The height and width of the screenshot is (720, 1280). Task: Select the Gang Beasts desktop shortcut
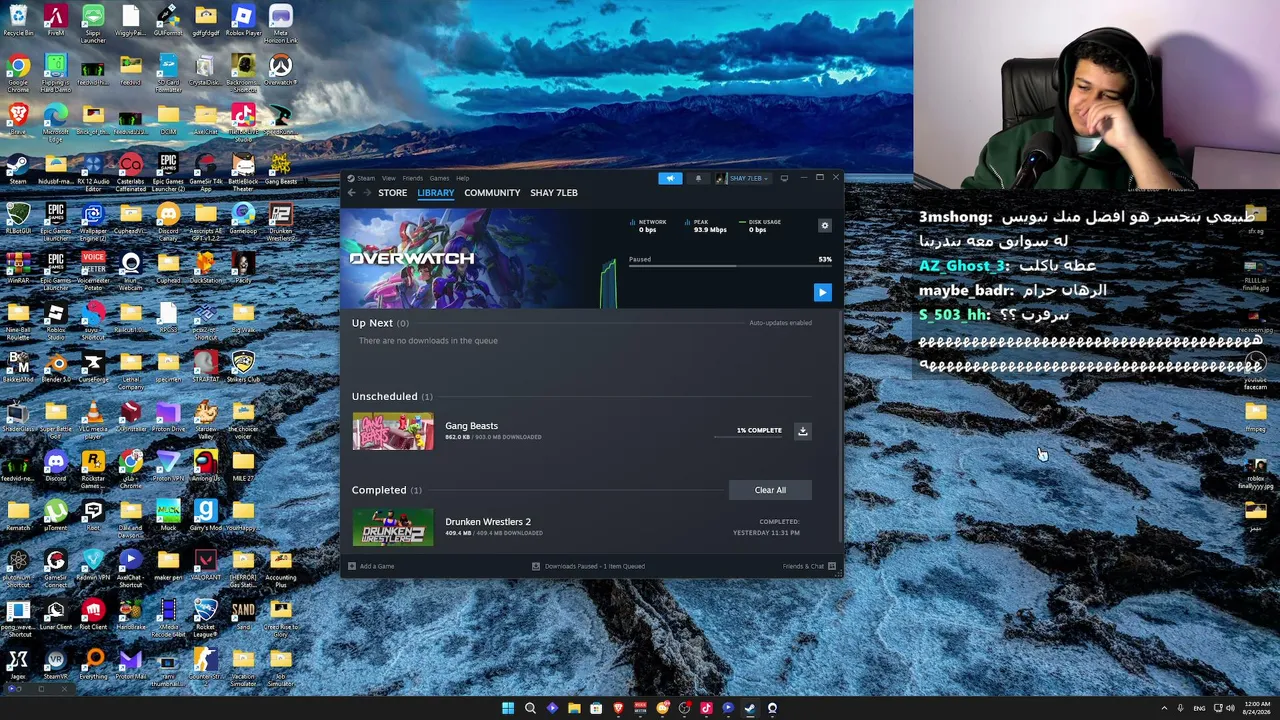click(280, 168)
